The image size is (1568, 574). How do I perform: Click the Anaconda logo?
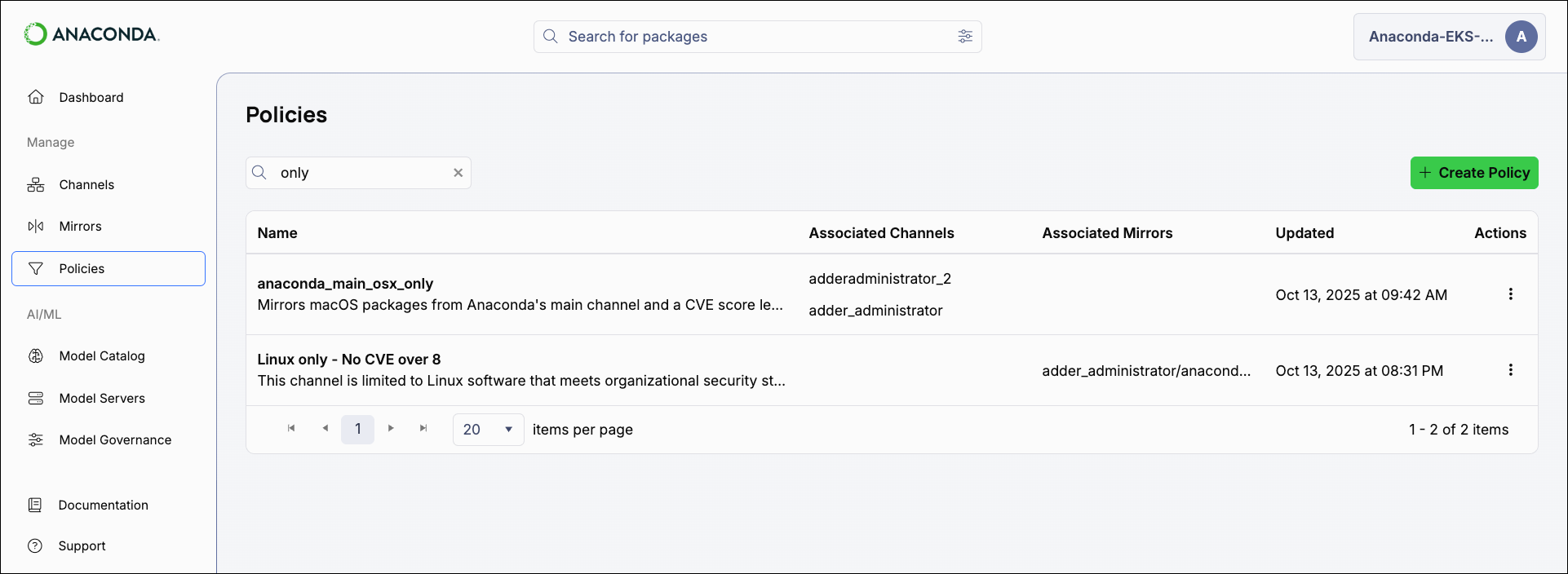click(91, 34)
